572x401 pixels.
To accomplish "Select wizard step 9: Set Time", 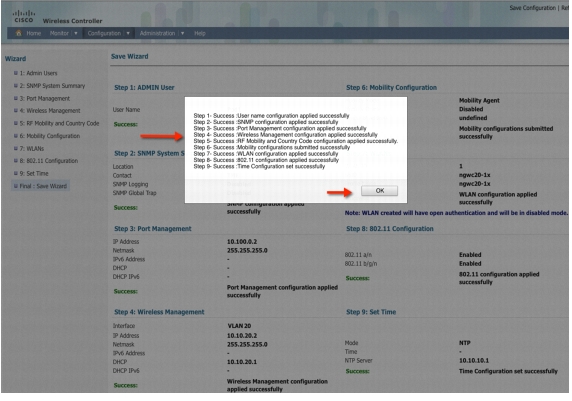I will pyautogui.click(x=34, y=173).
